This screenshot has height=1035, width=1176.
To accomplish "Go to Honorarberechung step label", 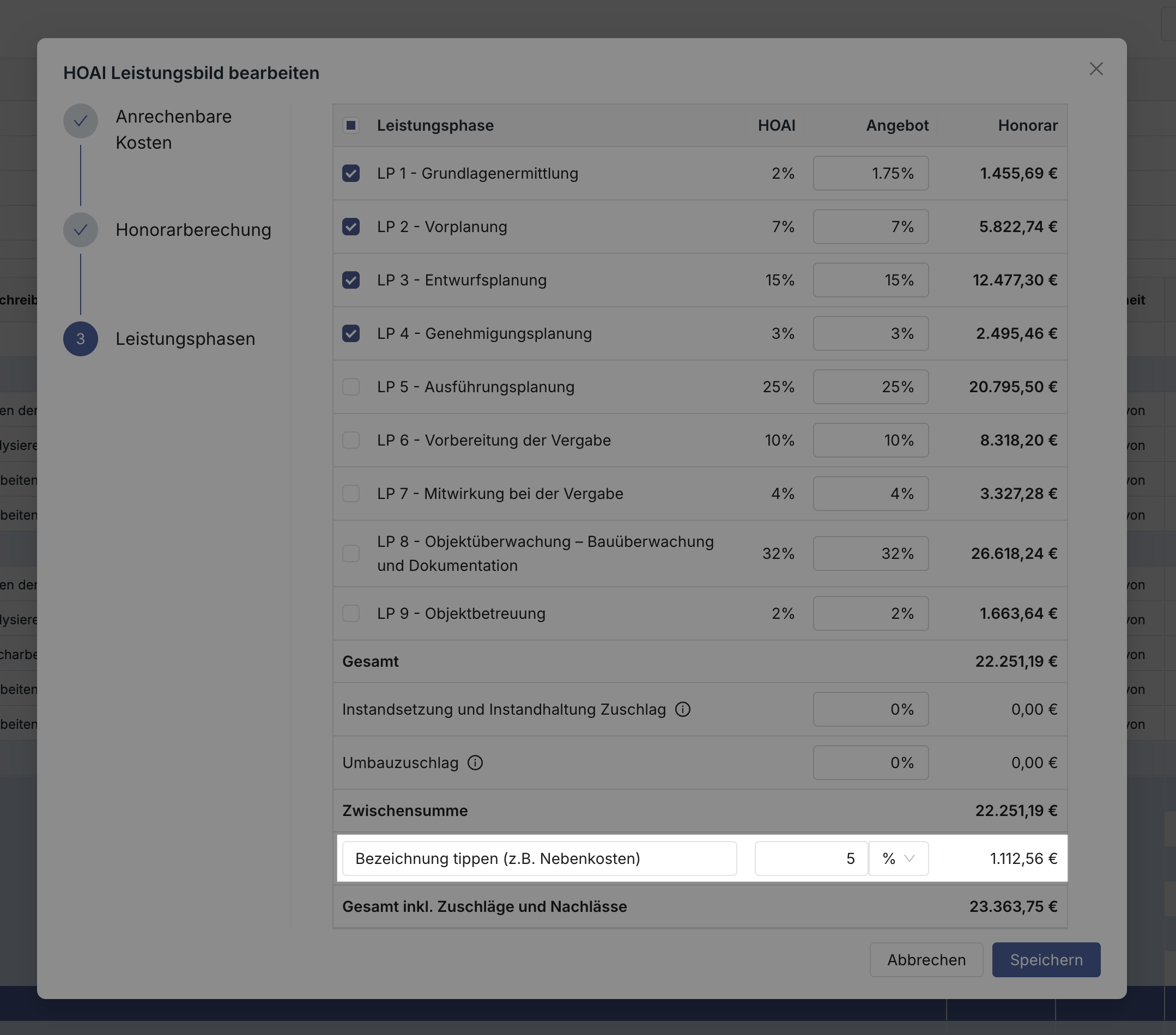I will click(193, 230).
